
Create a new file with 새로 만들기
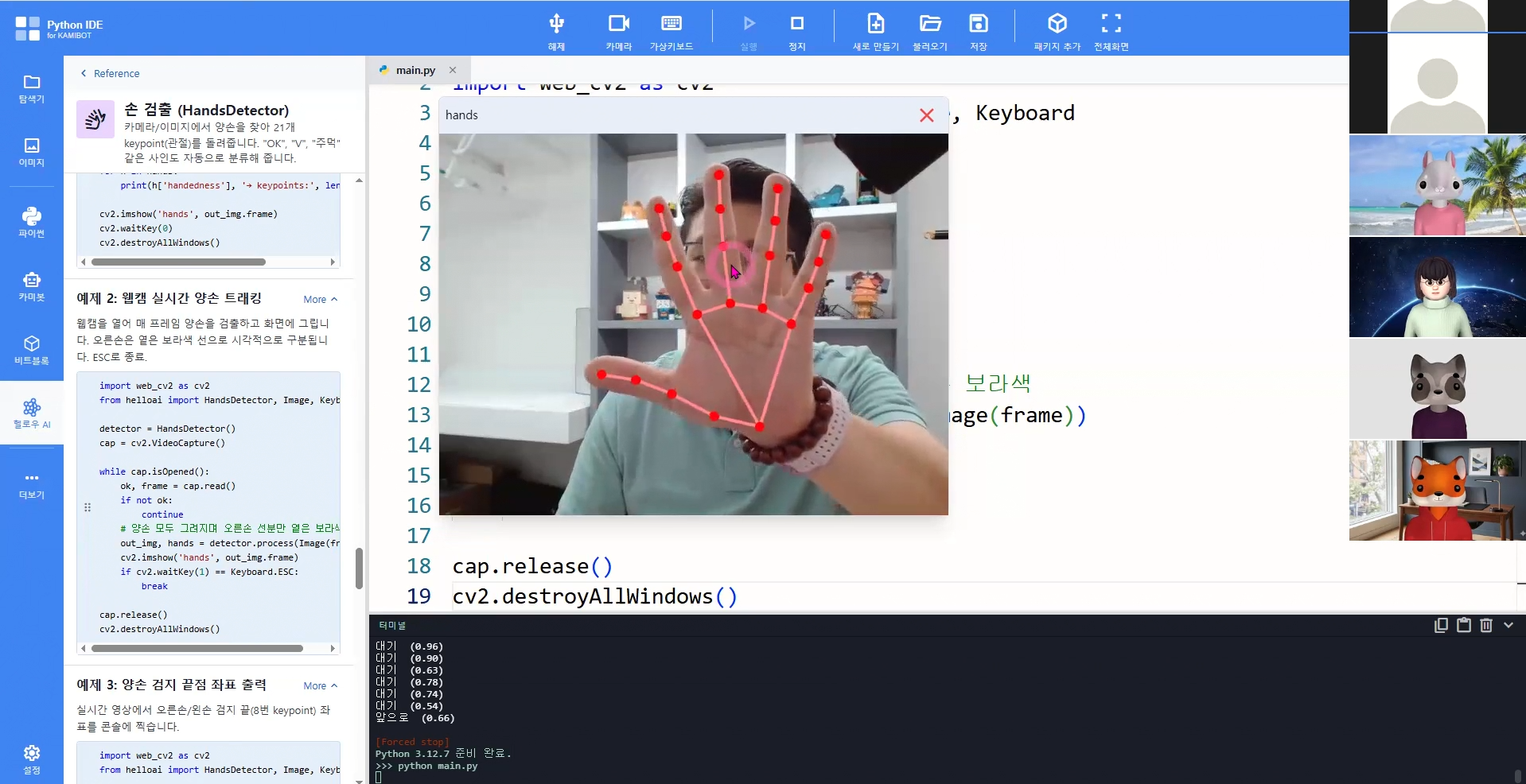pos(875,31)
